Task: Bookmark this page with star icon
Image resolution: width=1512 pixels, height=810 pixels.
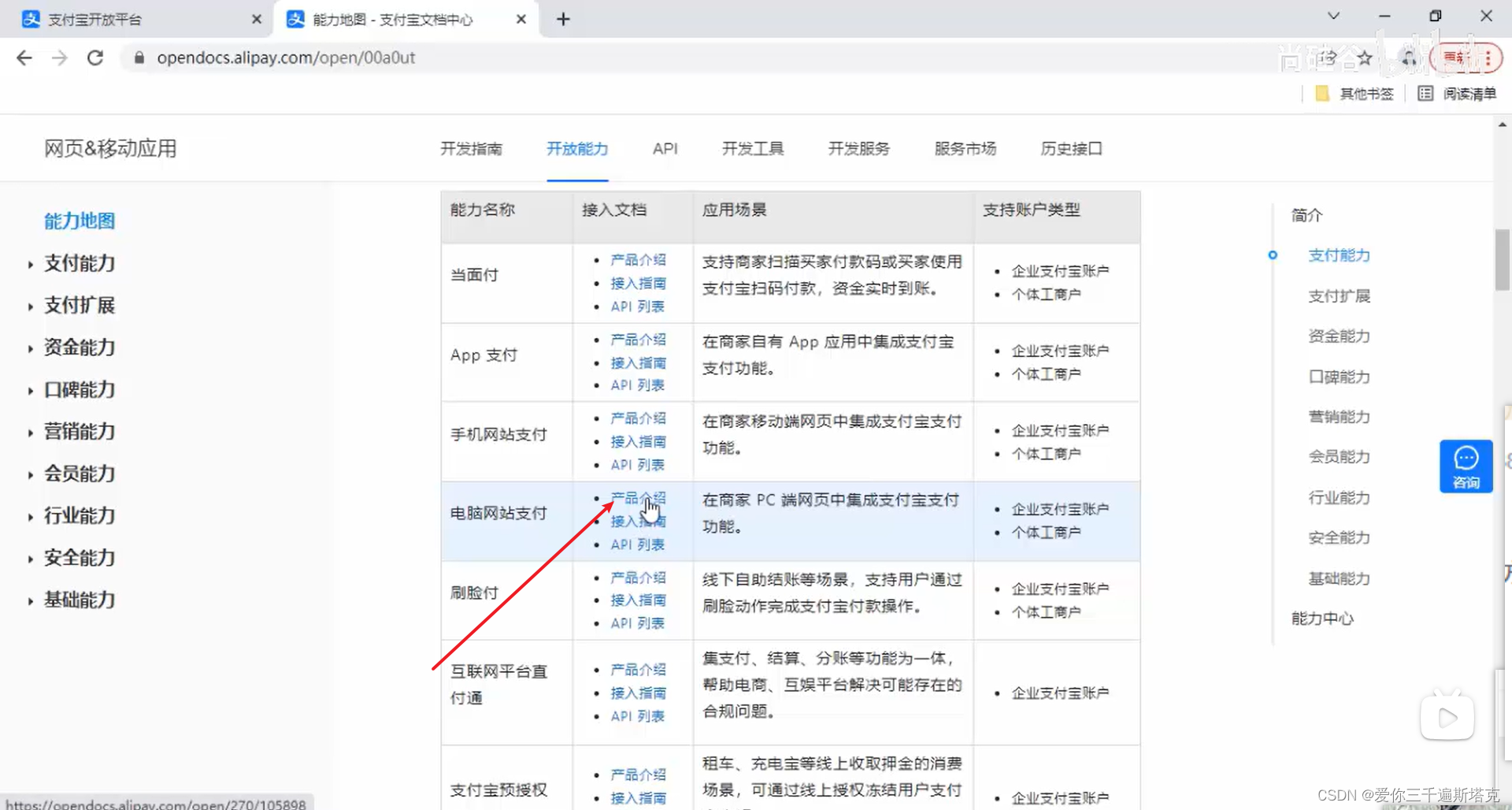Action: tap(1365, 58)
